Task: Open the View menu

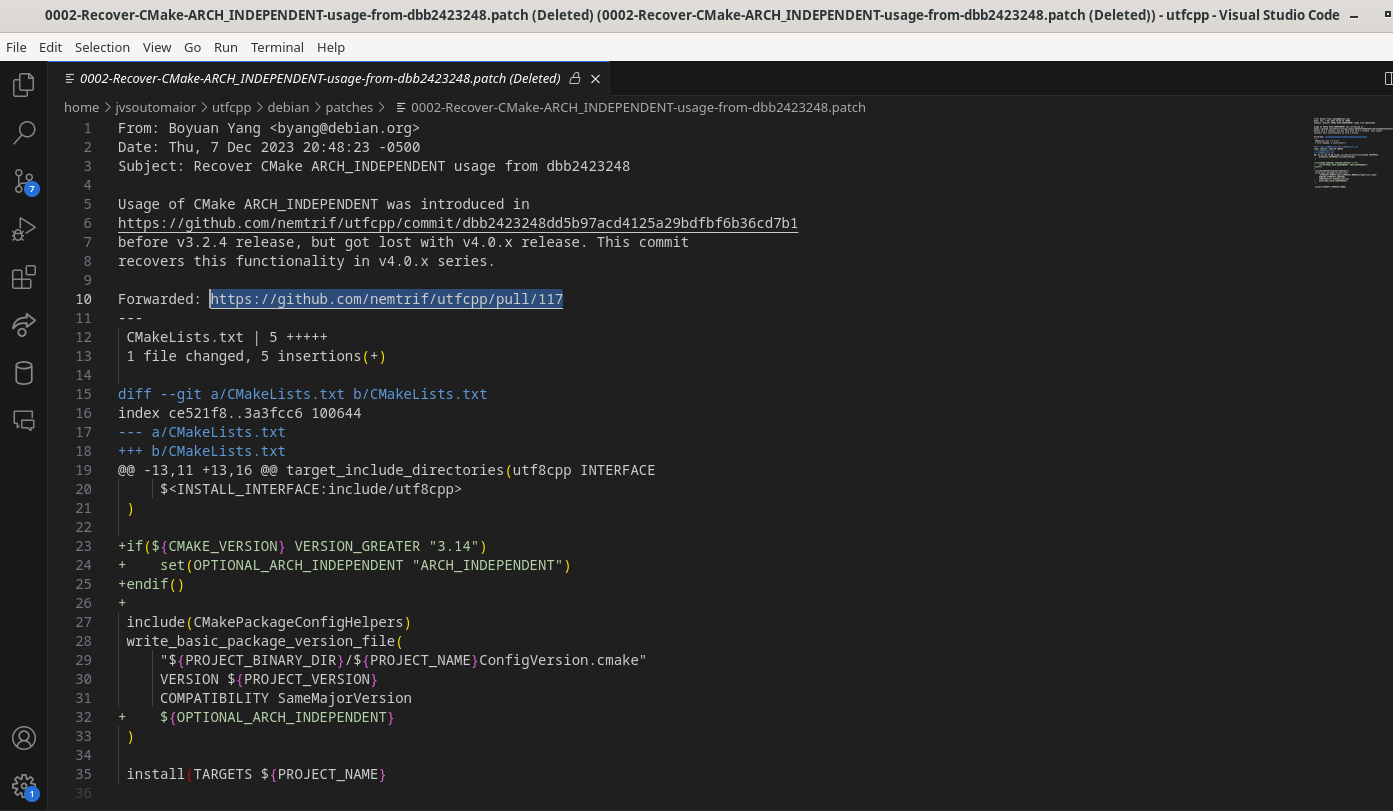Action: tap(157, 47)
